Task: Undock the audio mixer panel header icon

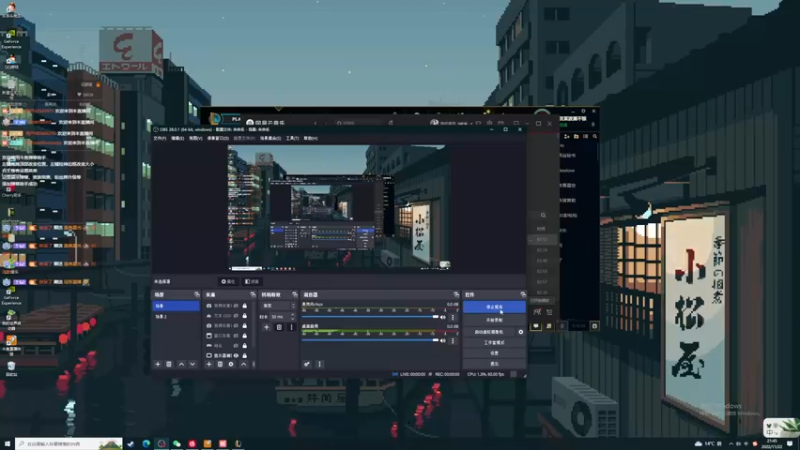Action: [x=456, y=294]
